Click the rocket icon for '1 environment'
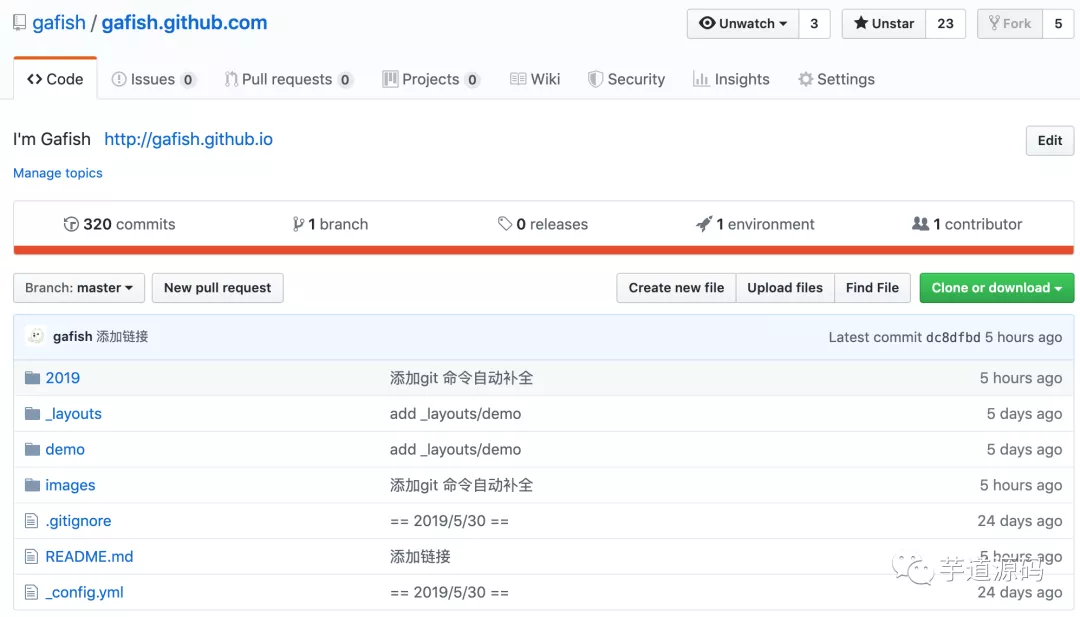Image resolution: width=1080 pixels, height=617 pixels. coord(703,224)
